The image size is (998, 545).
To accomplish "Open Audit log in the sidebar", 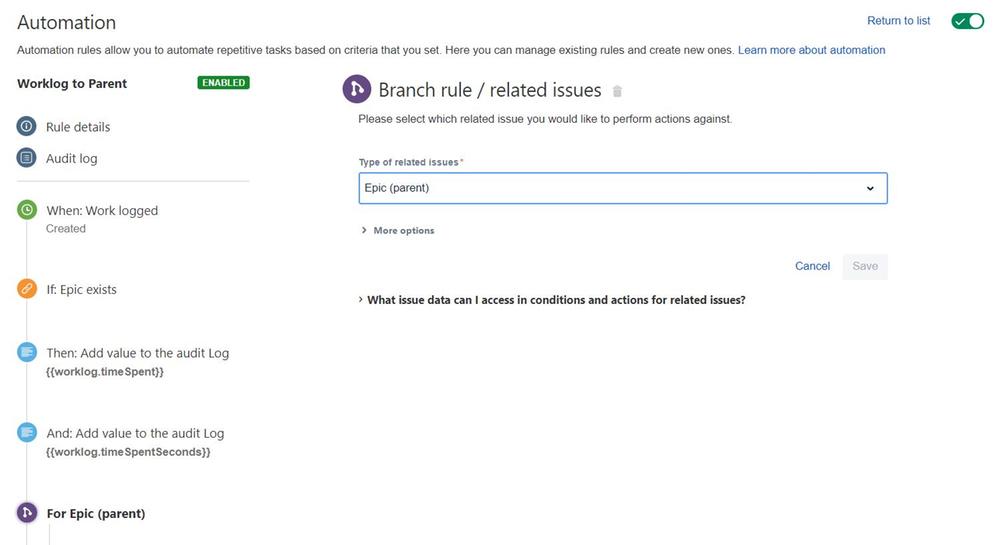I will [71, 158].
